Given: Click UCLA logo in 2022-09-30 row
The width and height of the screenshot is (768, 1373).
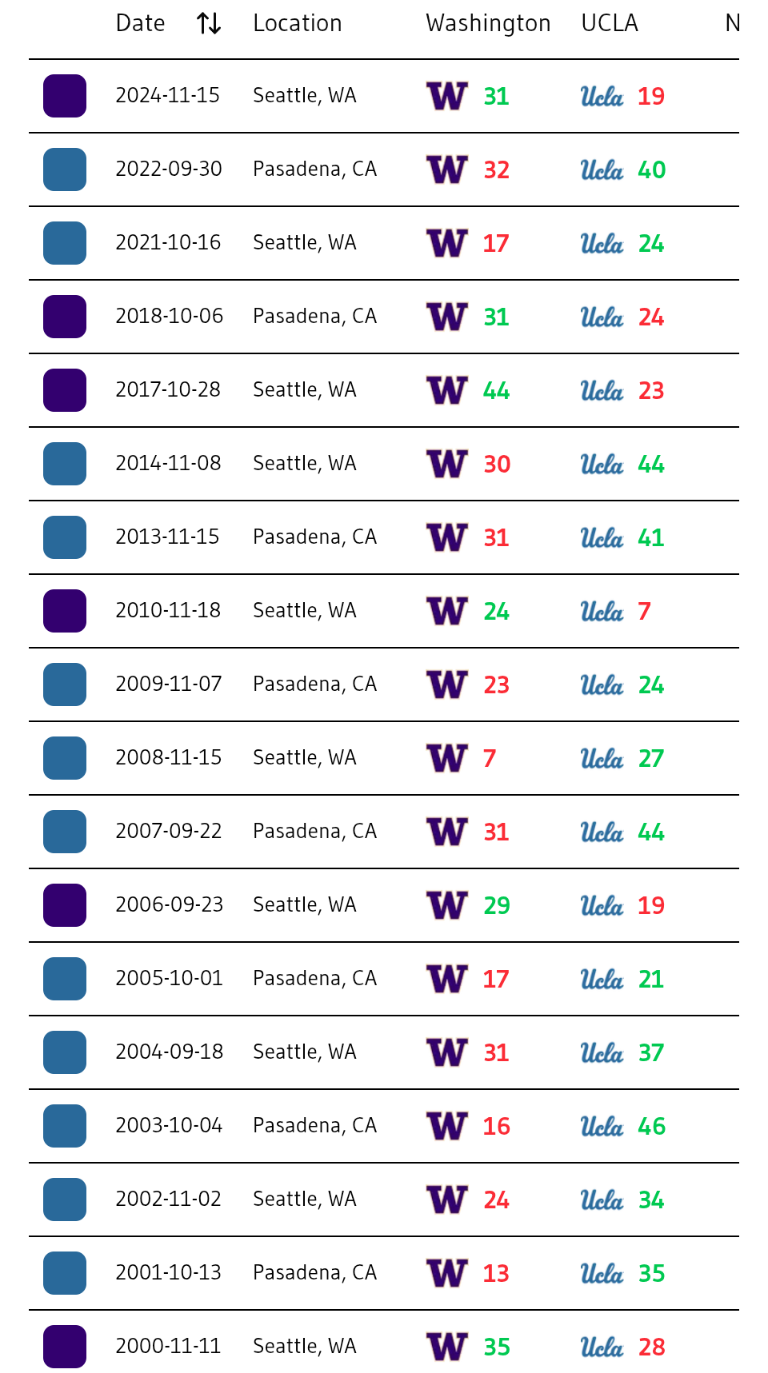Looking at the screenshot, I should (602, 170).
